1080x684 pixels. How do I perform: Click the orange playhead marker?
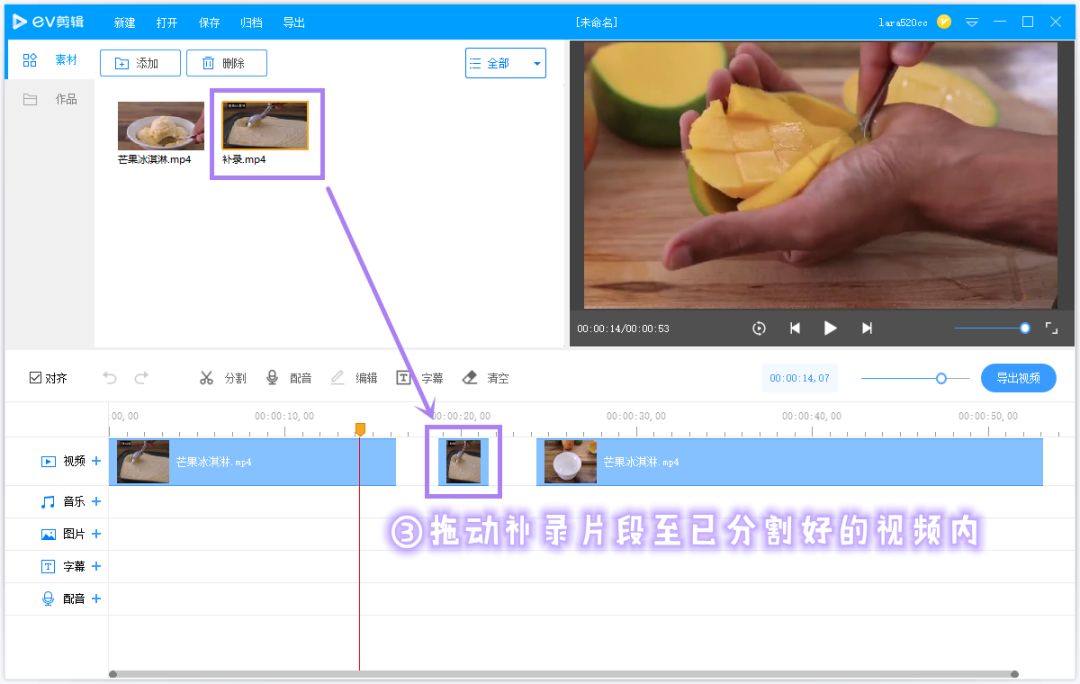click(360, 429)
